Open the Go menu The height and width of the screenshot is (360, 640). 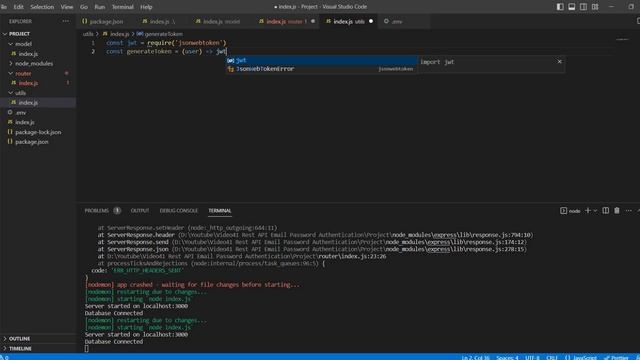84,7
